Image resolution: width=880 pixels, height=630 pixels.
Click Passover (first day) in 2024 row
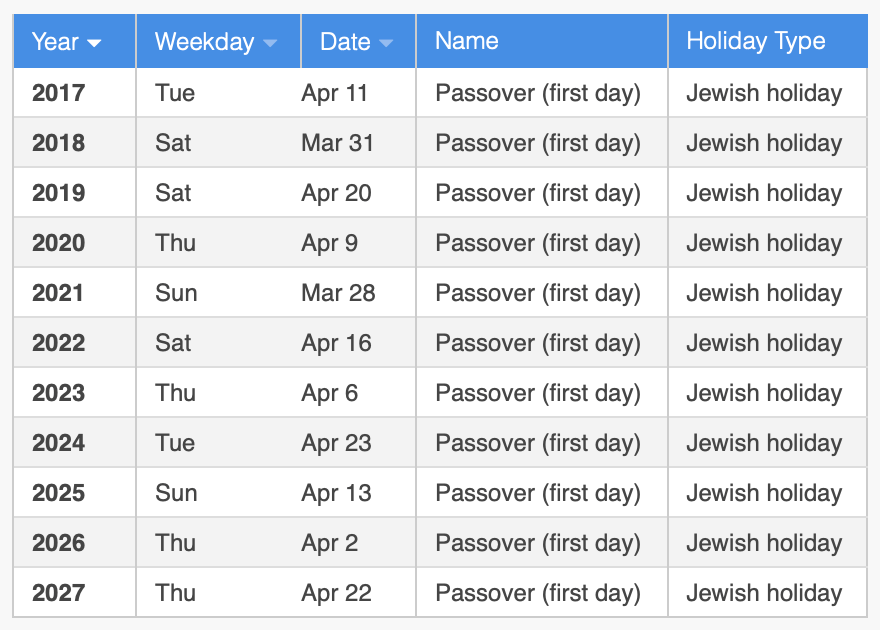click(538, 443)
